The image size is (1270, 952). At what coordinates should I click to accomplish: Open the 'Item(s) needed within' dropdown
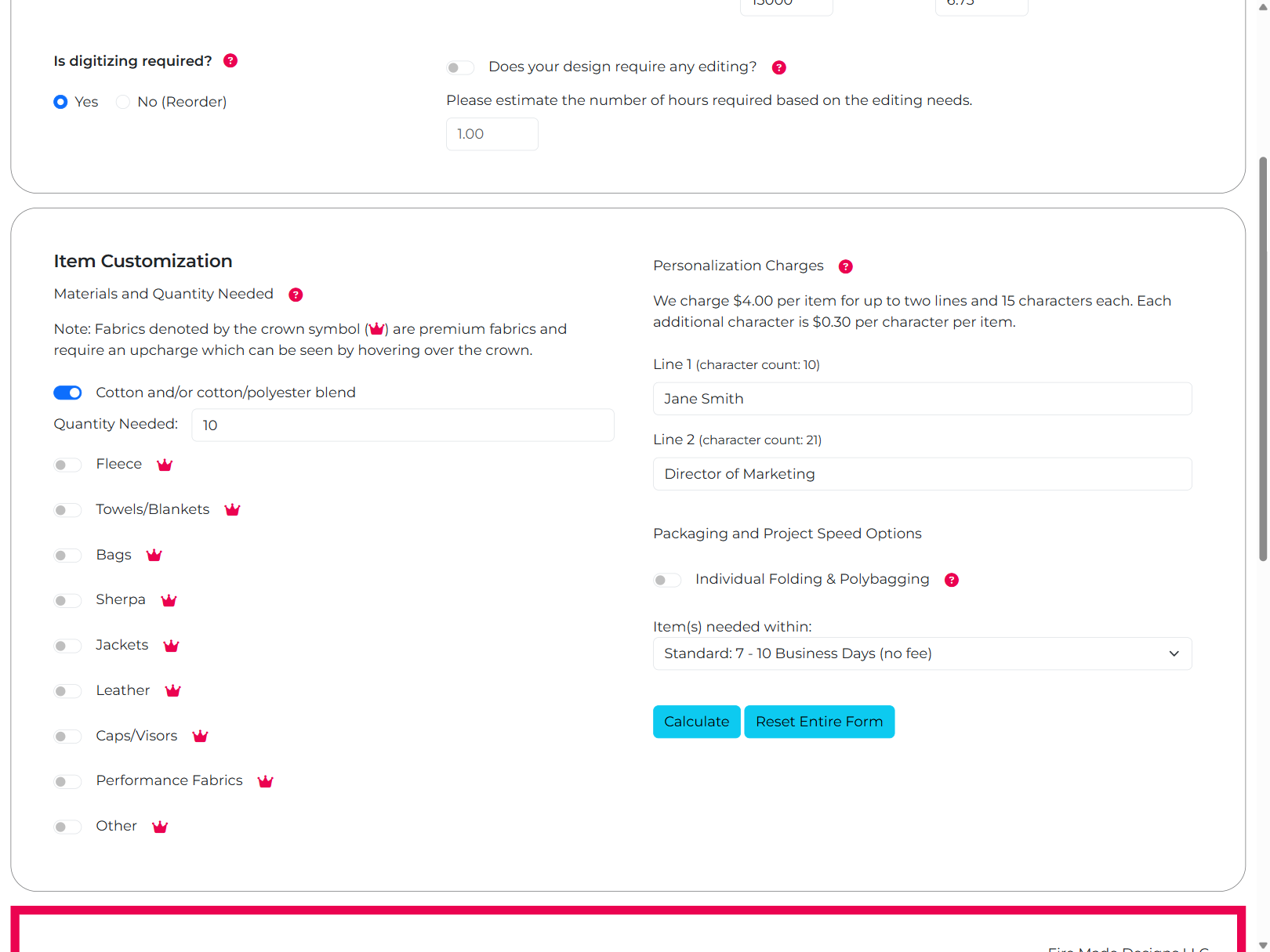pyautogui.click(x=922, y=653)
